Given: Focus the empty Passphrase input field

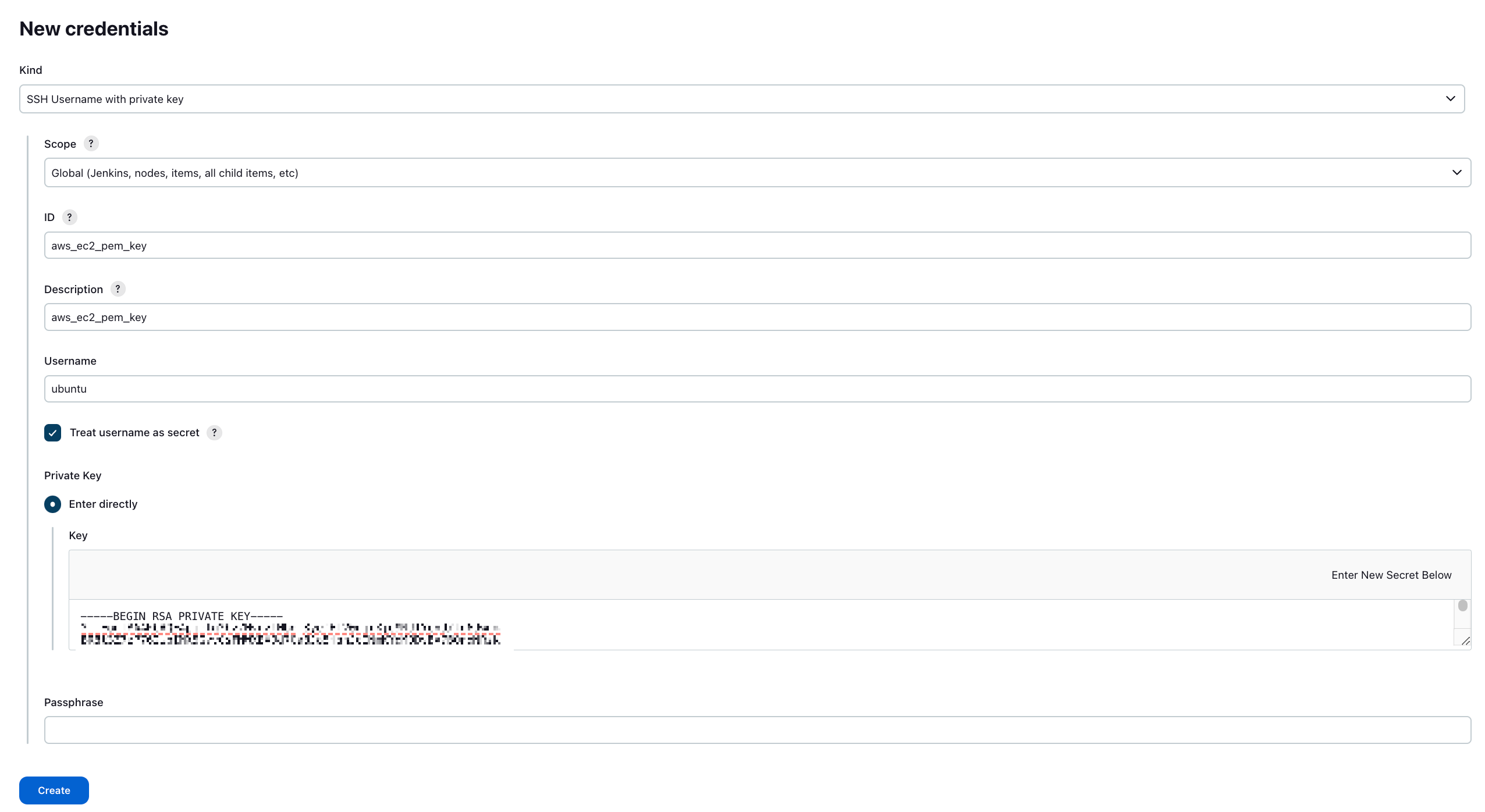Looking at the screenshot, I should (756, 730).
